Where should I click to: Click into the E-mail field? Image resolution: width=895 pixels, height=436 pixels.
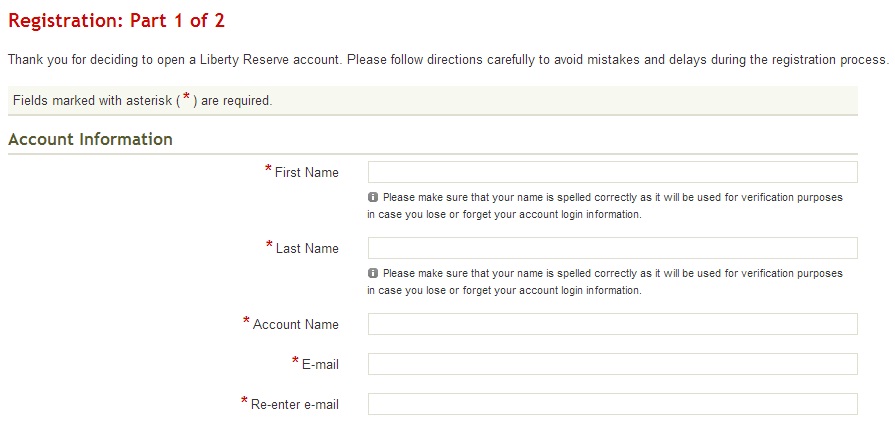612,364
